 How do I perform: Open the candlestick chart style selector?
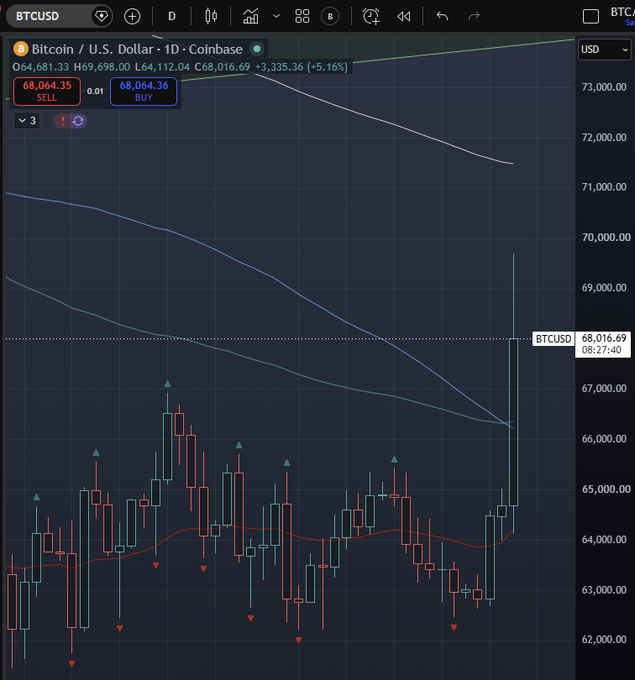211,16
